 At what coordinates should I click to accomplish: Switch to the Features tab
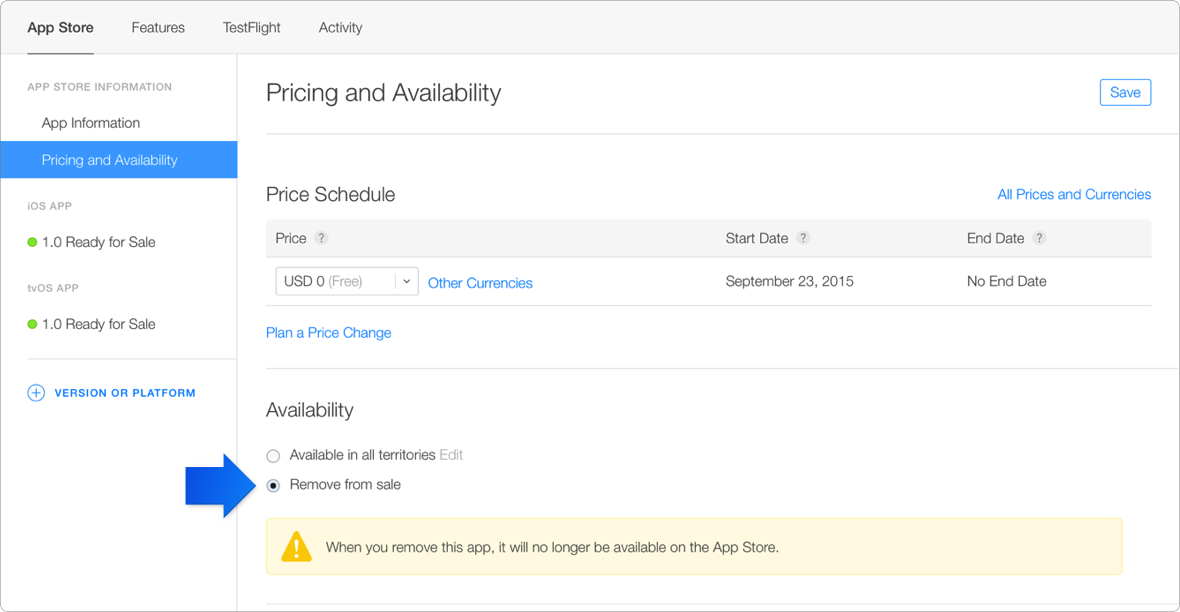tap(158, 27)
